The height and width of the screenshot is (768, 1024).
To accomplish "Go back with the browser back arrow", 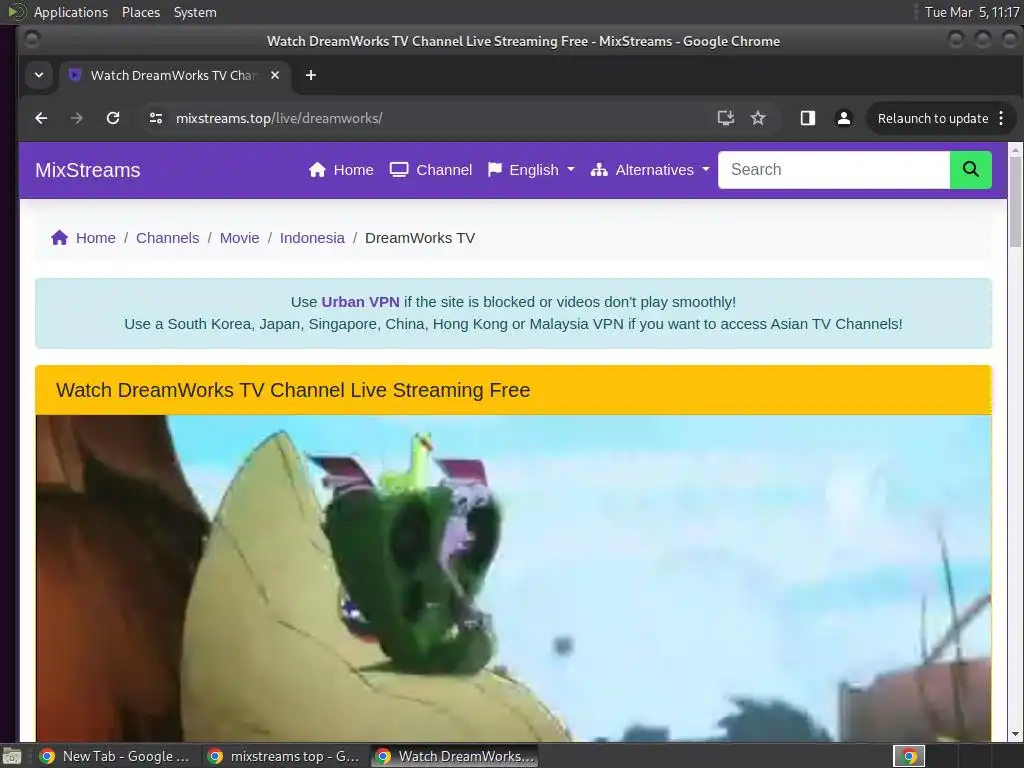I will (41, 118).
